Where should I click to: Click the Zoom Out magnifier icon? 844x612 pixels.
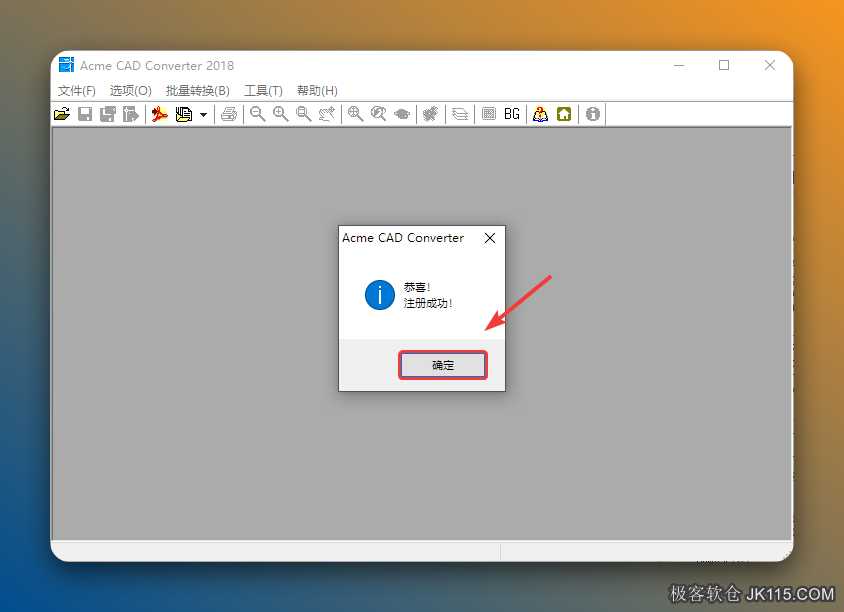click(x=257, y=114)
